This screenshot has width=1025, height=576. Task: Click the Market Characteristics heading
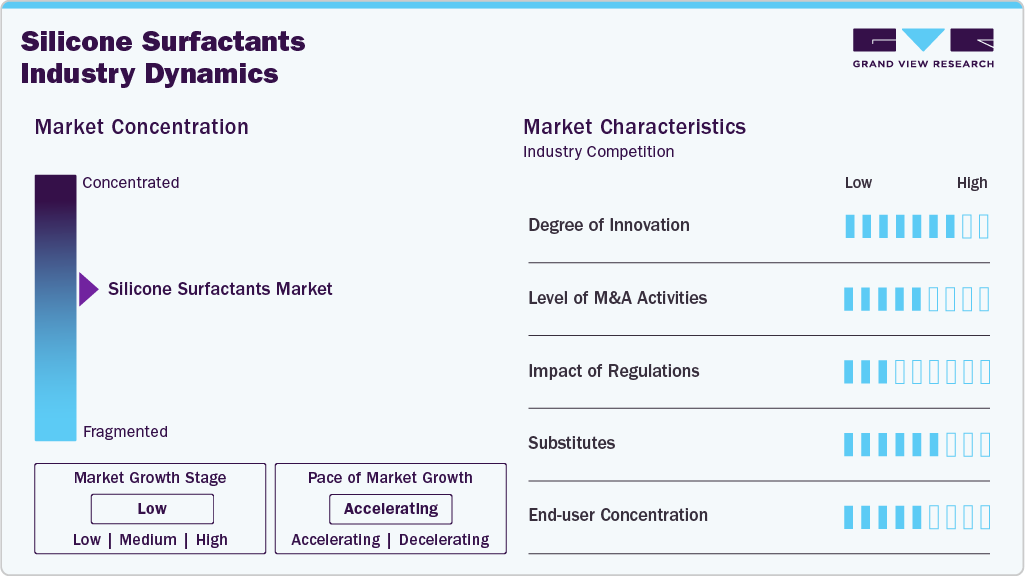click(x=634, y=127)
